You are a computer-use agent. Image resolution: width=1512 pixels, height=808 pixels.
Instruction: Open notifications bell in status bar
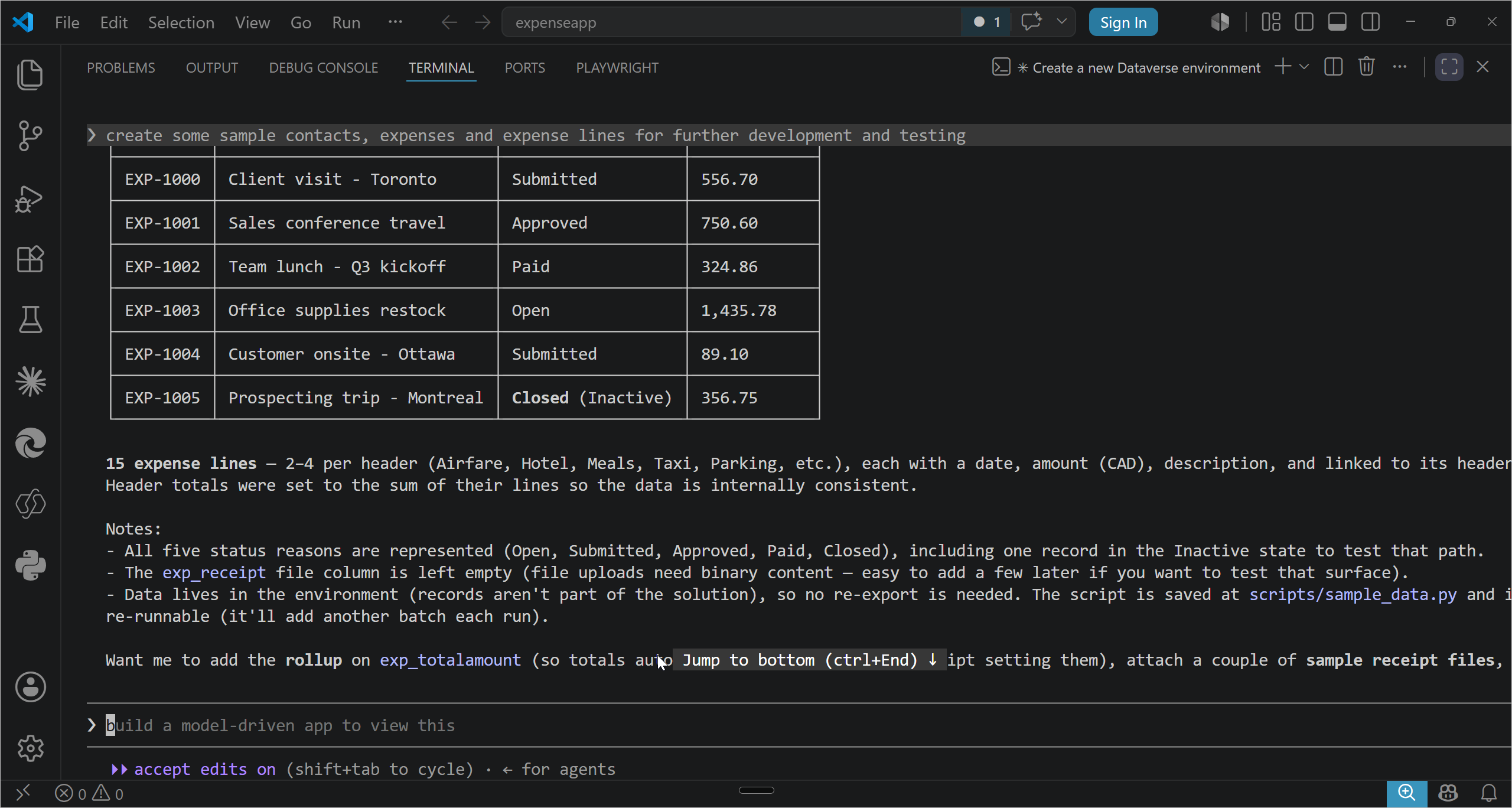[x=1489, y=793]
